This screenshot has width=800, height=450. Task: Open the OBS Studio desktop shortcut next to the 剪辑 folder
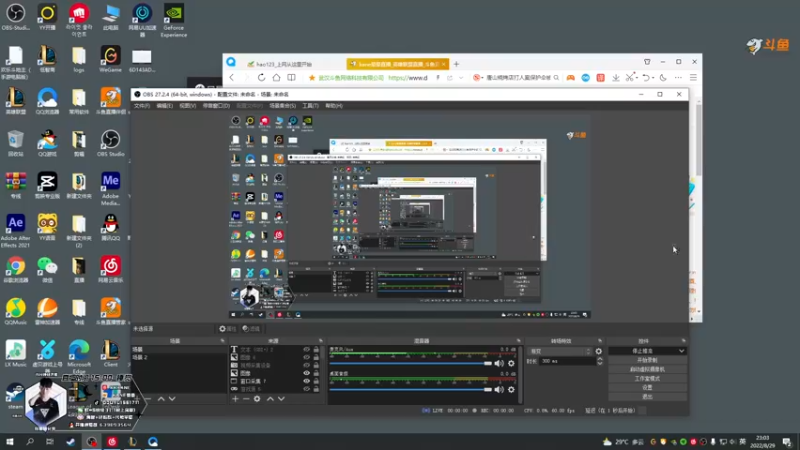point(110,143)
